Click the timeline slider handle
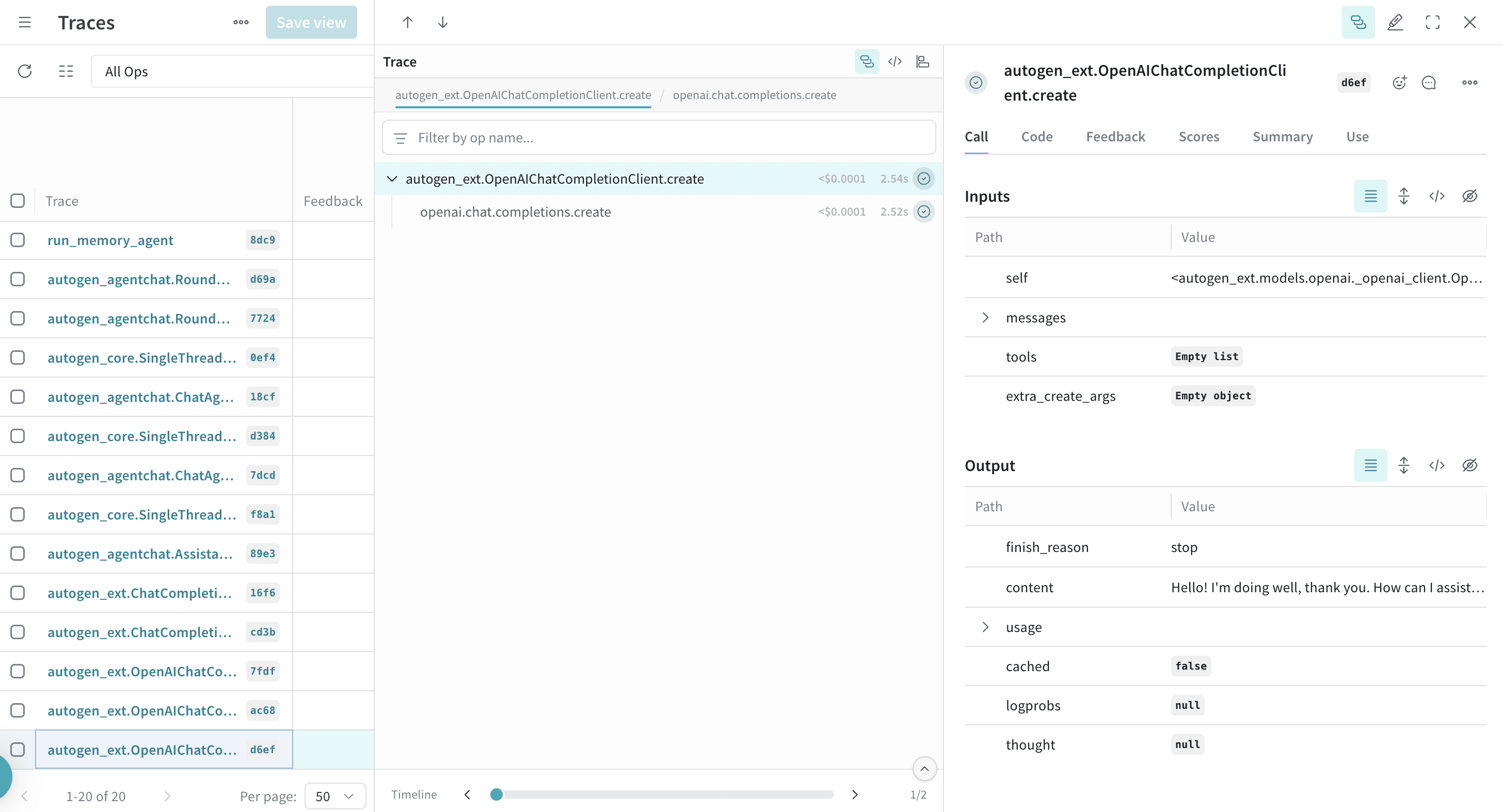Viewport: 1503px width, 812px height. 497,794
